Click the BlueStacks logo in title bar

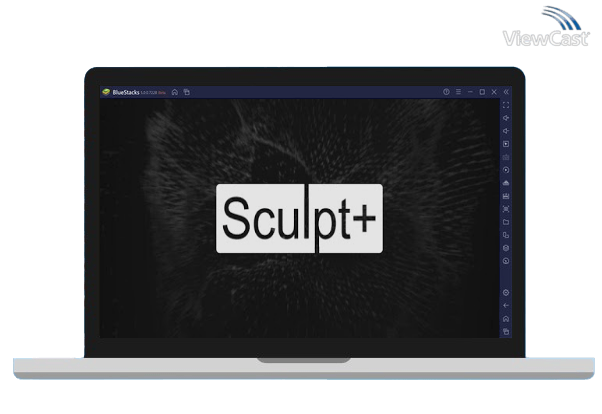(x=106, y=92)
